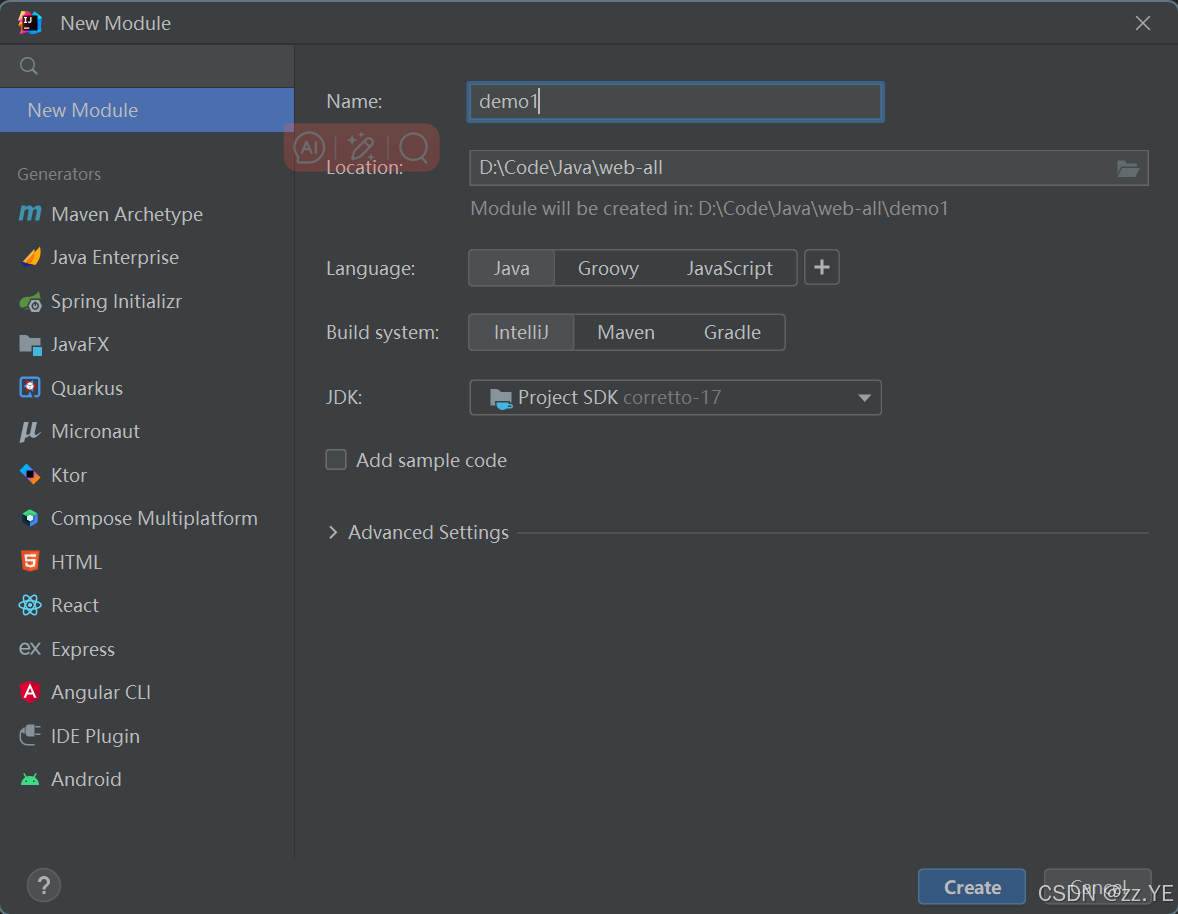
Task: Click the Compose Multiplatform icon
Action: pos(30,518)
